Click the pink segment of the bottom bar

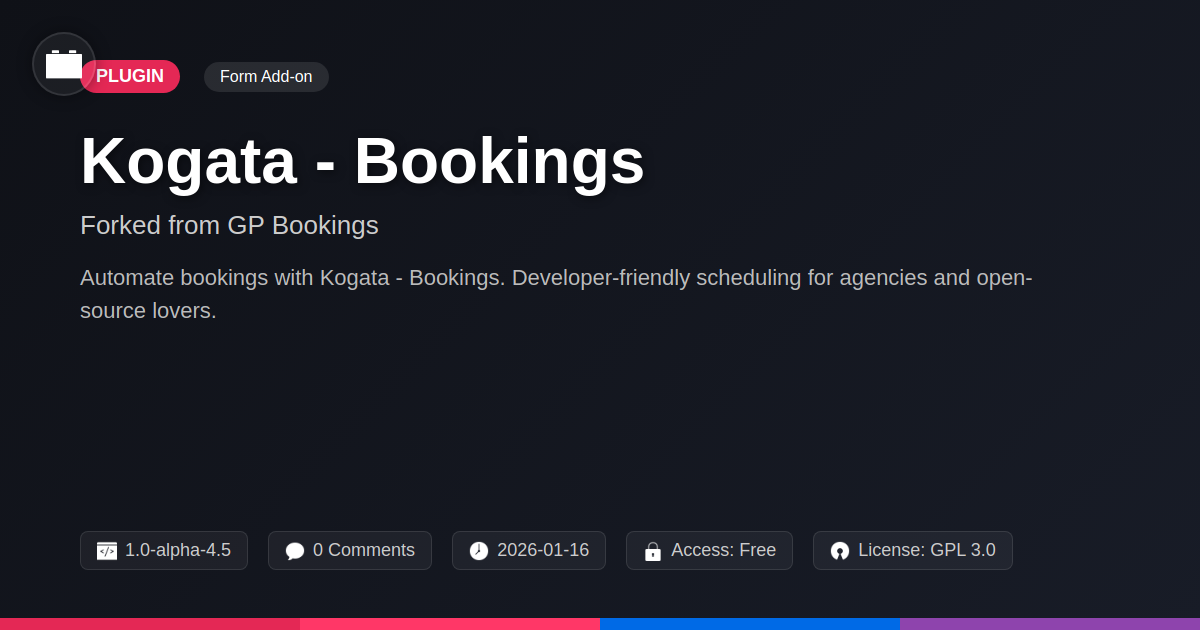pyautogui.click(x=450, y=623)
